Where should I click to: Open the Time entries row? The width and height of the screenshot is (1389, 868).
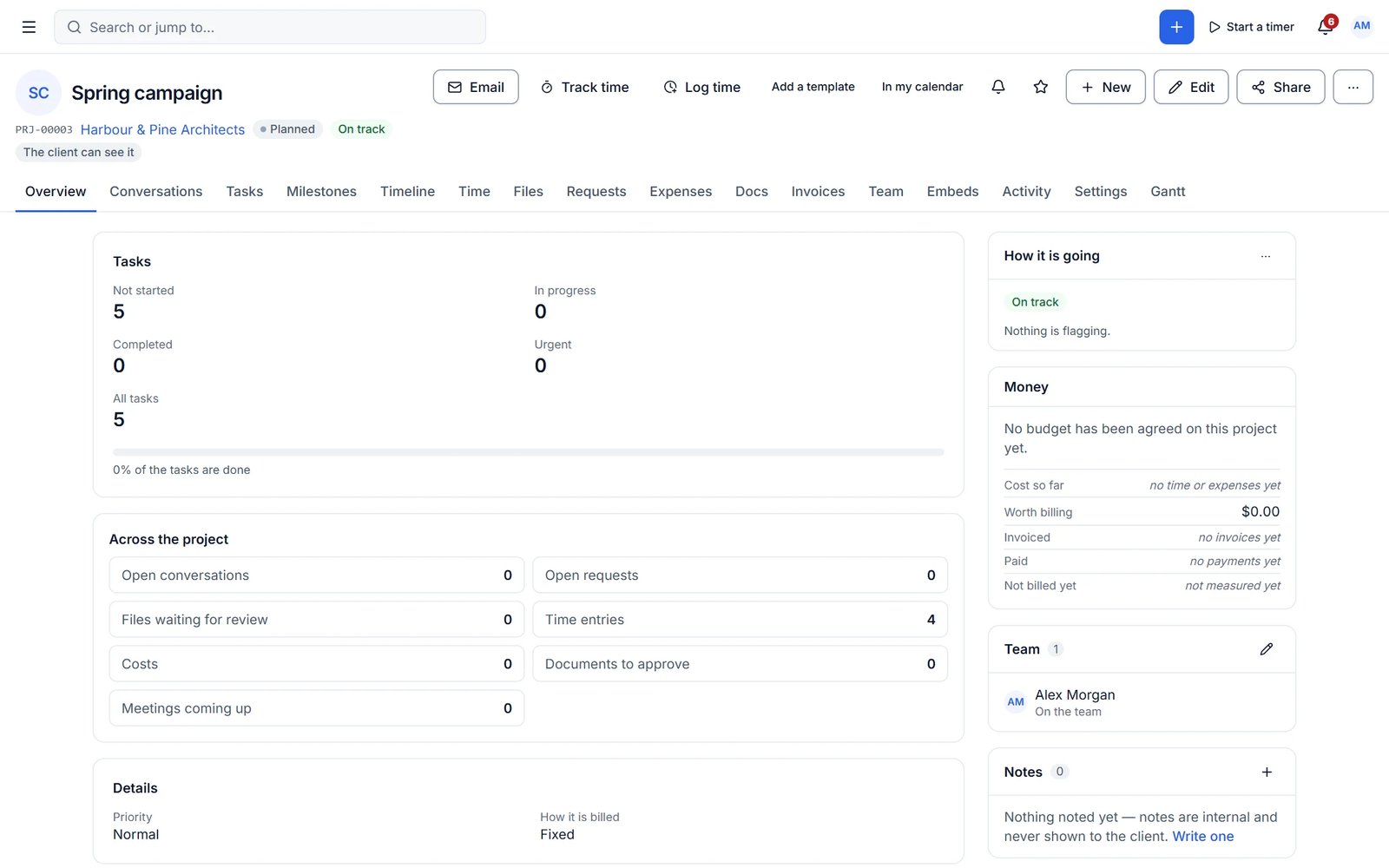click(741, 620)
